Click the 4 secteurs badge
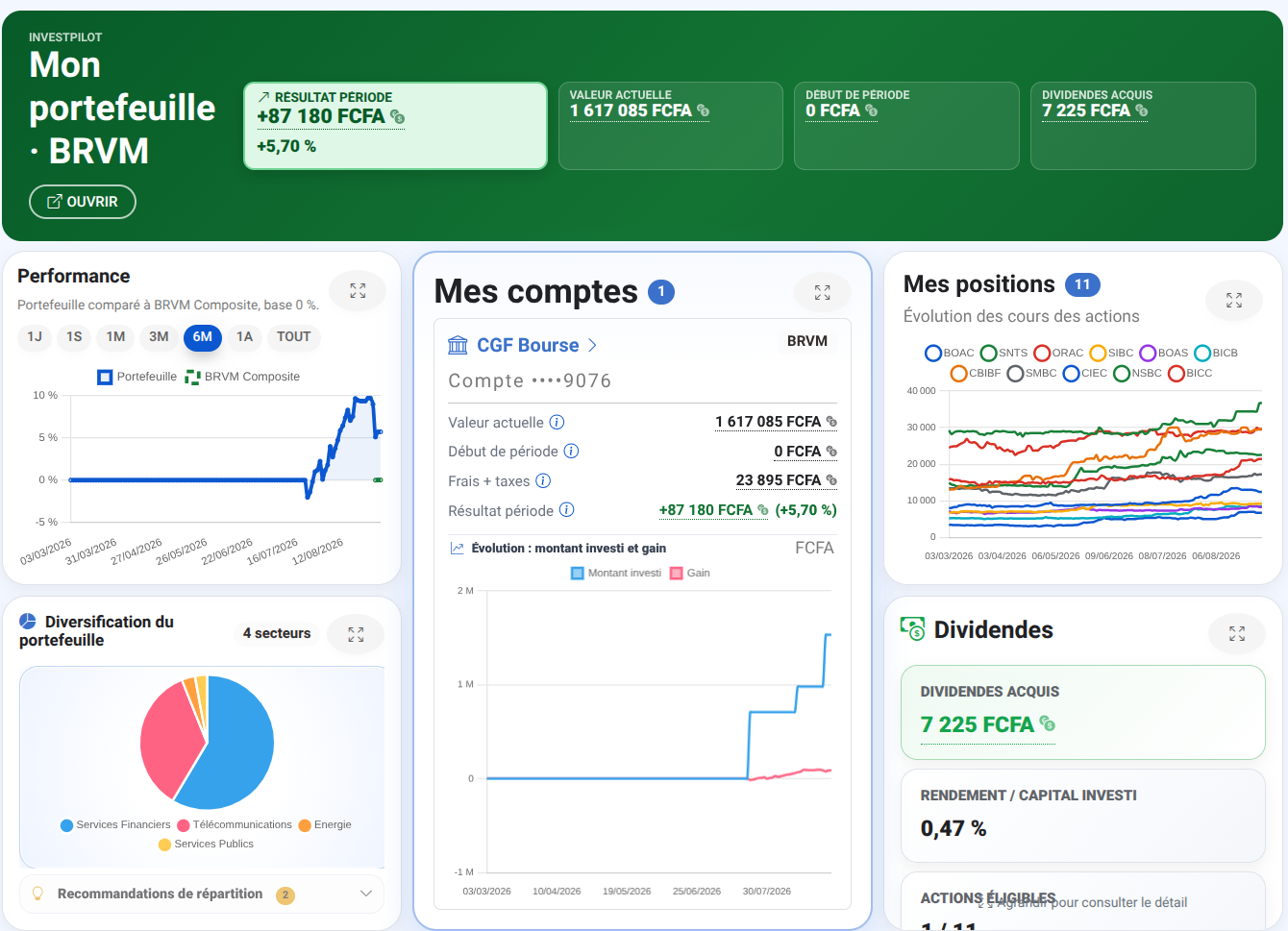 (277, 633)
